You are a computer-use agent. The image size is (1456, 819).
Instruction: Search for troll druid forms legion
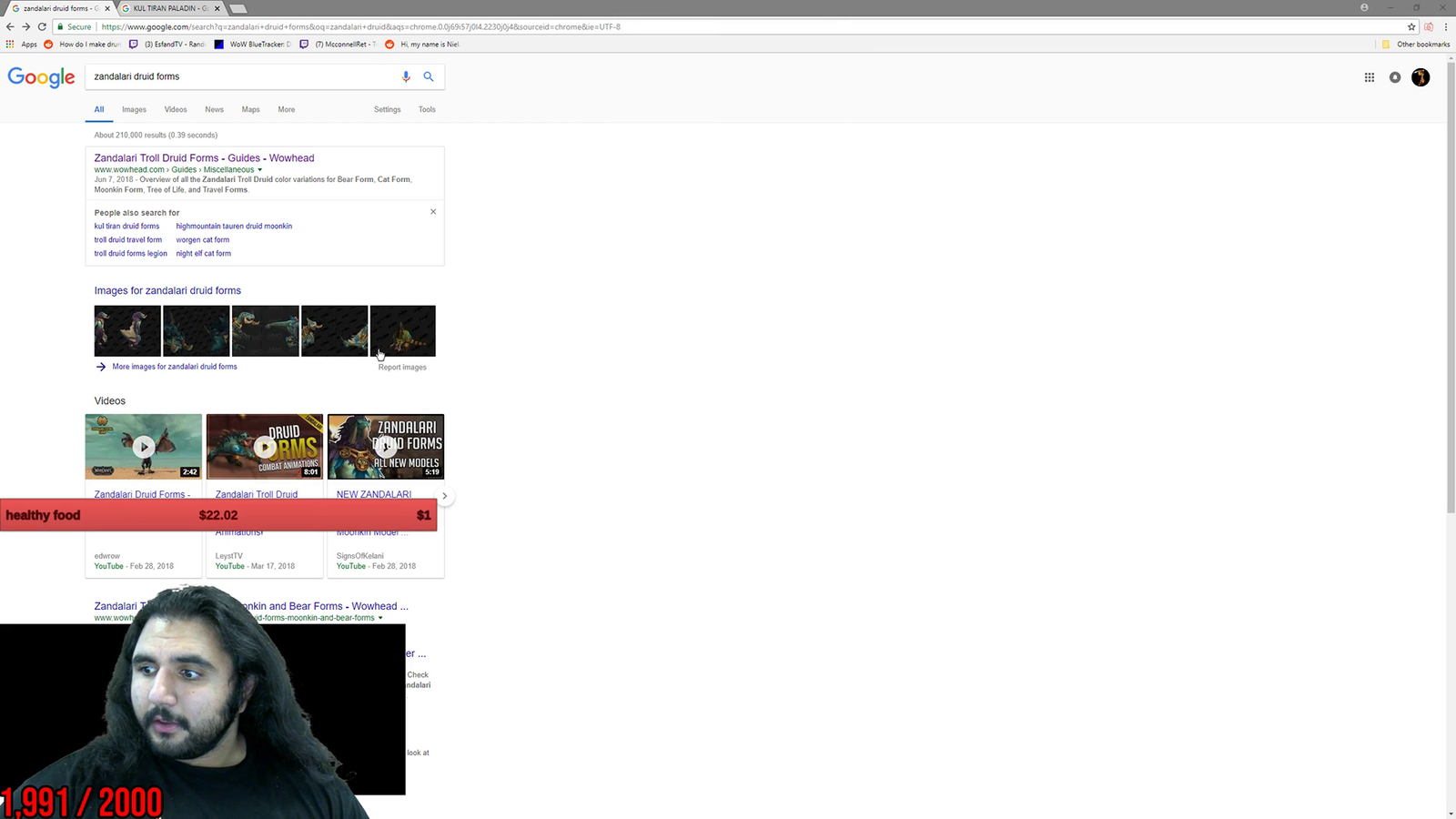pyautogui.click(x=131, y=254)
